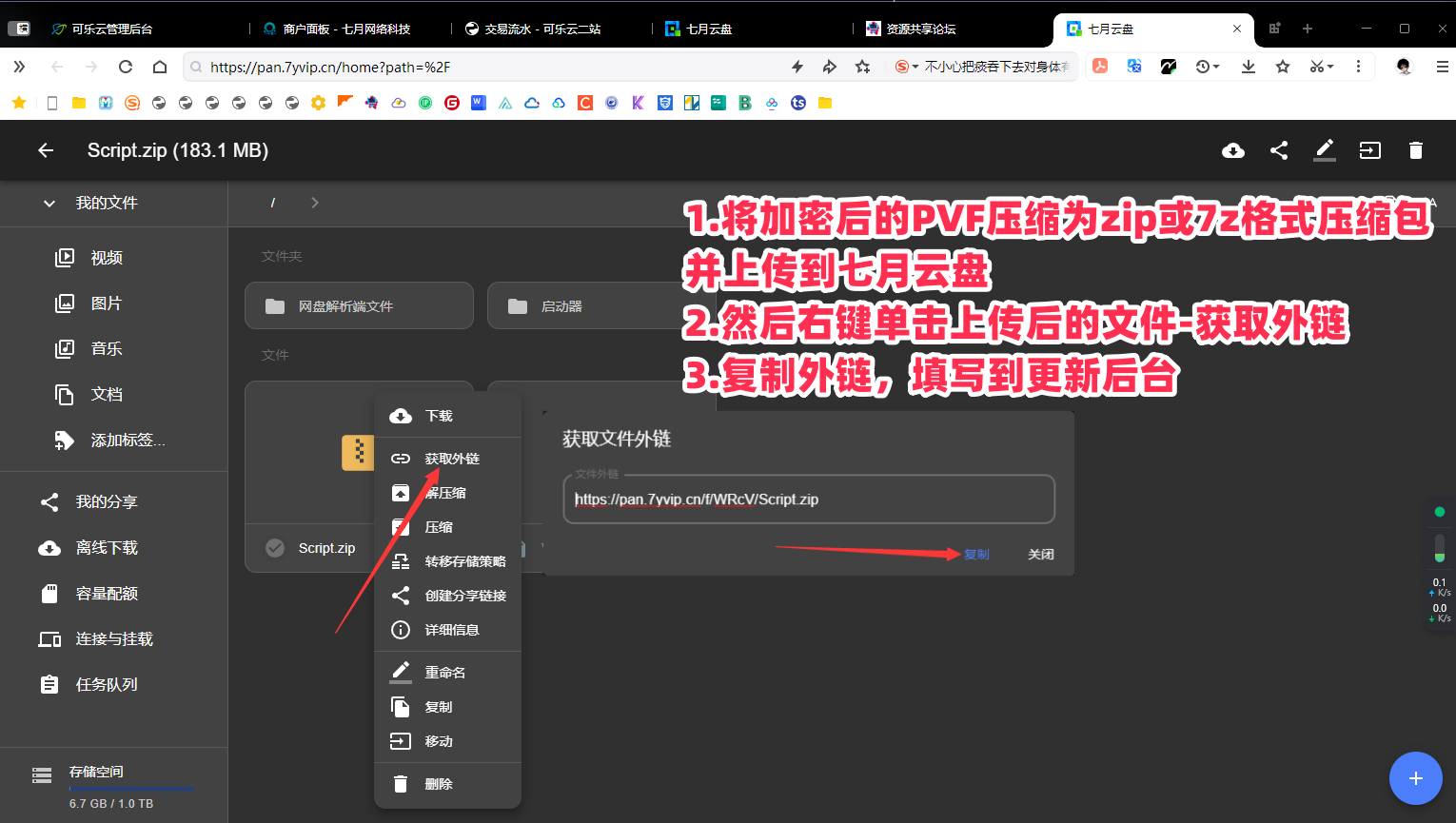Screen dimensions: 1456x823
Task: Select 重命名 in the context menu
Action: [447, 673]
